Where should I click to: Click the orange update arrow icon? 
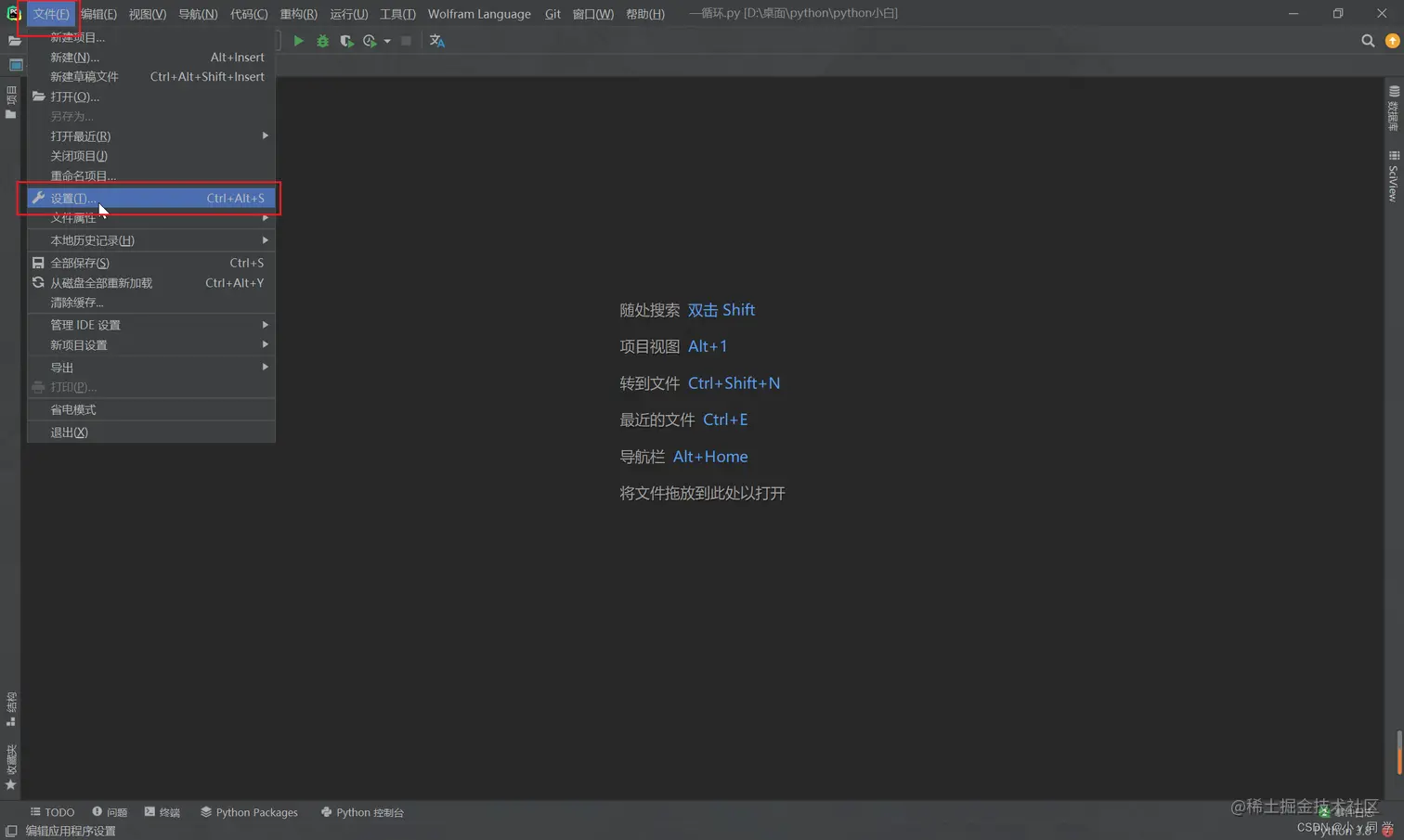pyautogui.click(x=1392, y=41)
